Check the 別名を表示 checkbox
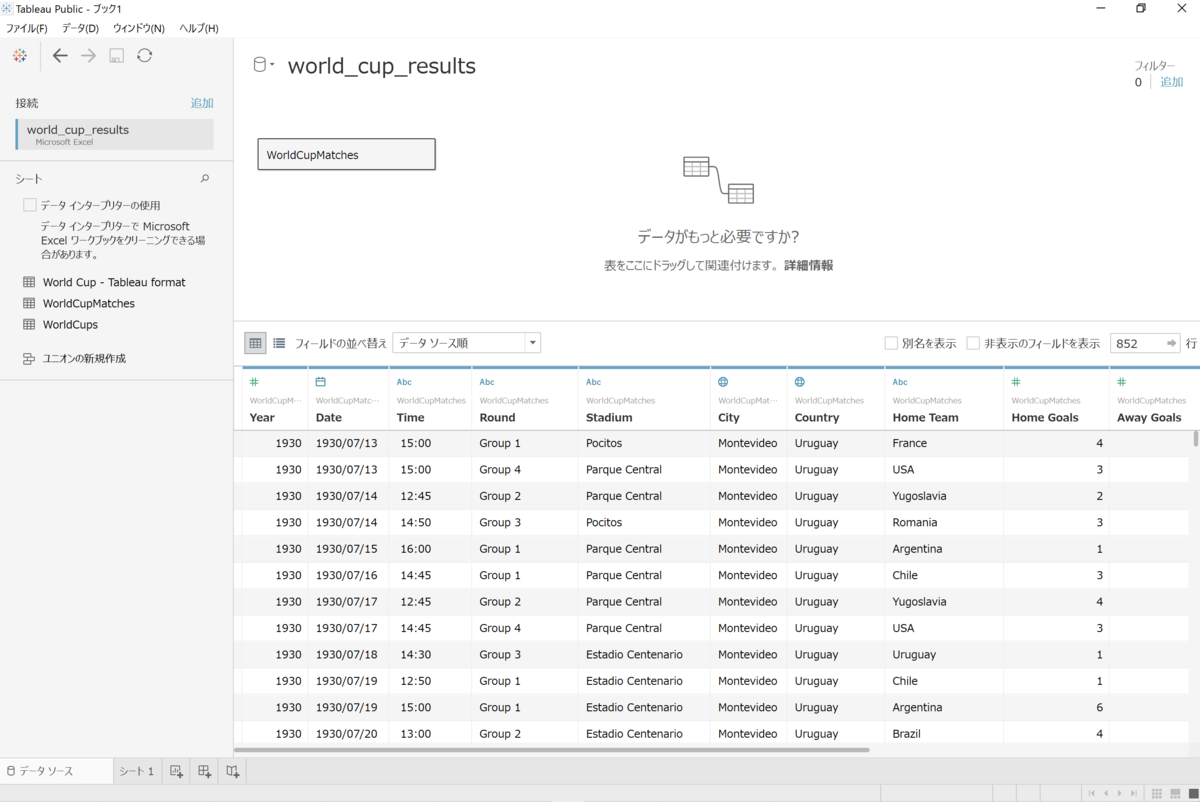Image resolution: width=1200 pixels, height=802 pixels. click(891, 343)
